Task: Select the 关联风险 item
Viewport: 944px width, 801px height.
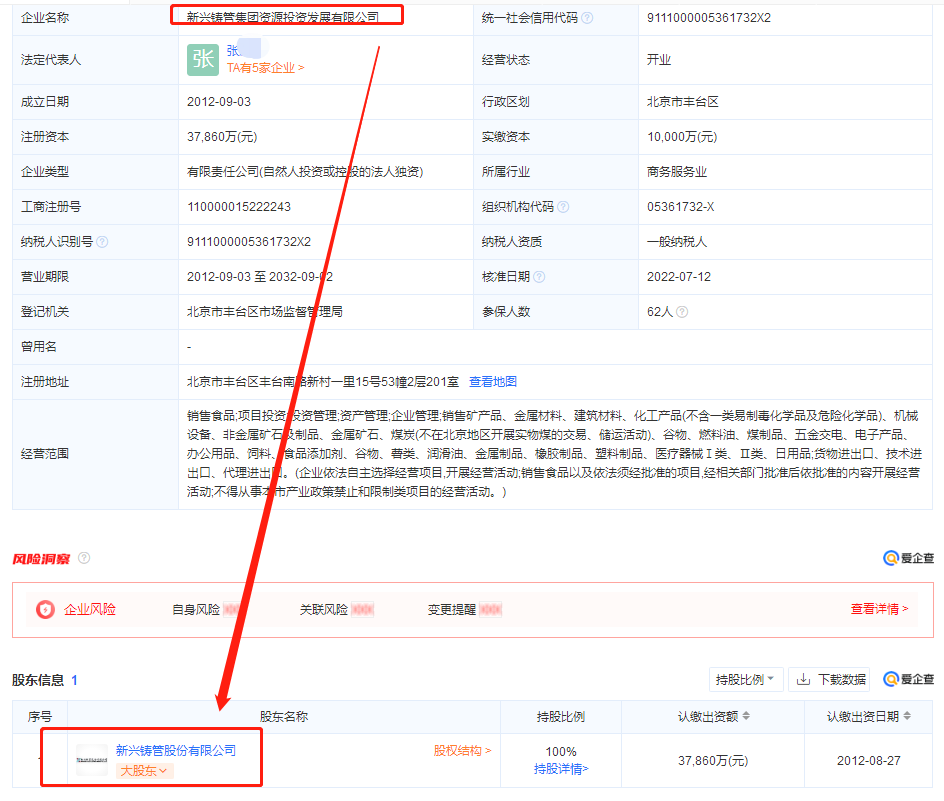Action: pos(337,609)
